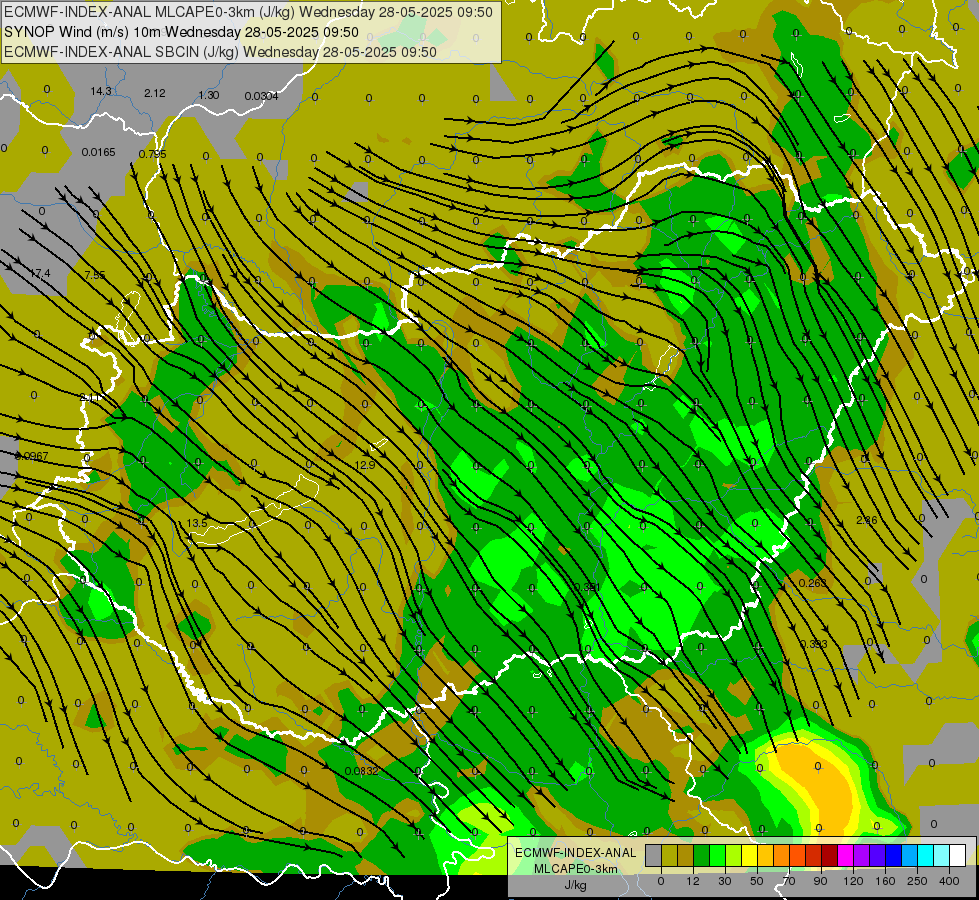Pick the pure yellow legend swatch
Viewport: 979px width, 900px height.
pos(749,855)
